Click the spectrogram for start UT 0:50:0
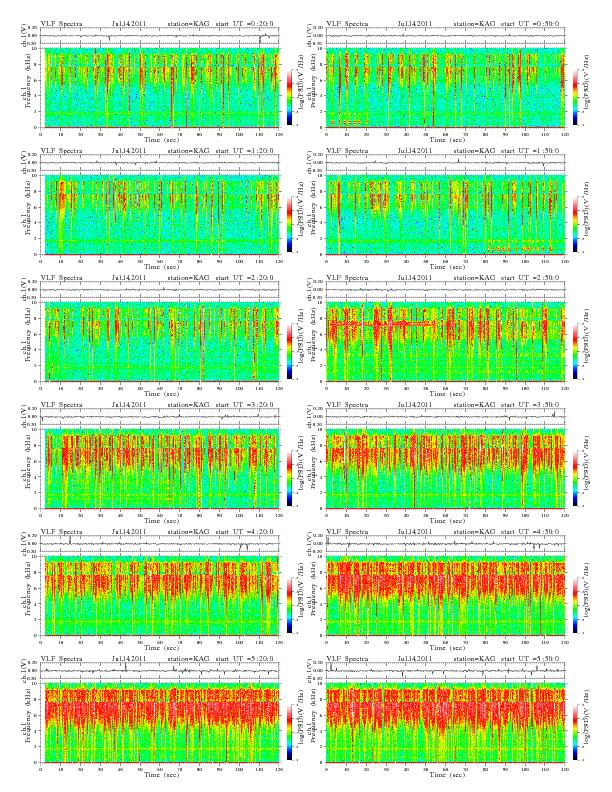 click(445, 88)
